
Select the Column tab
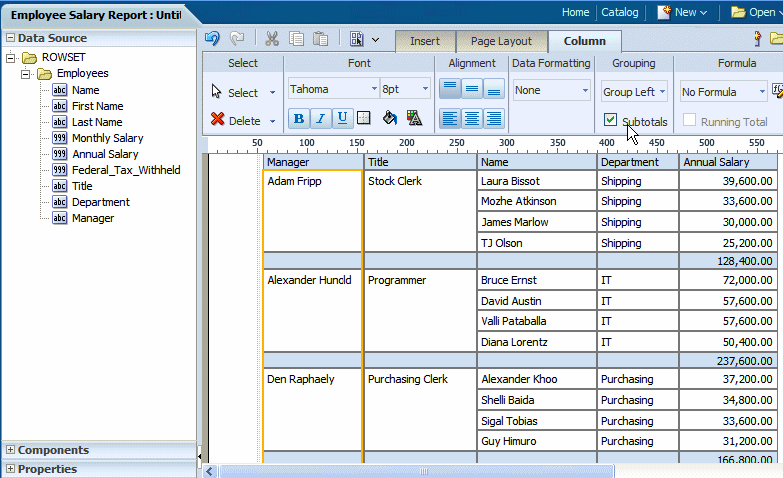[585, 41]
